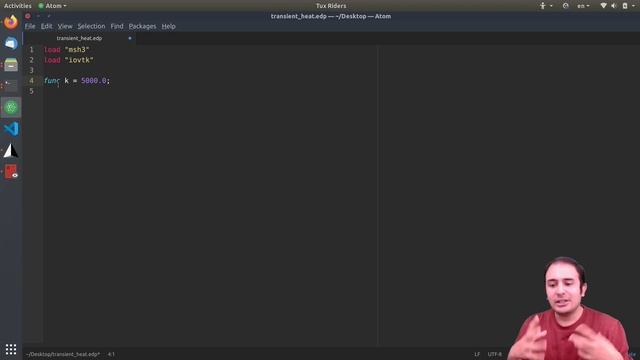This screenshot has width=640, height=360.
Task: Open the Terminal dock icon
Action: [11, 86]
